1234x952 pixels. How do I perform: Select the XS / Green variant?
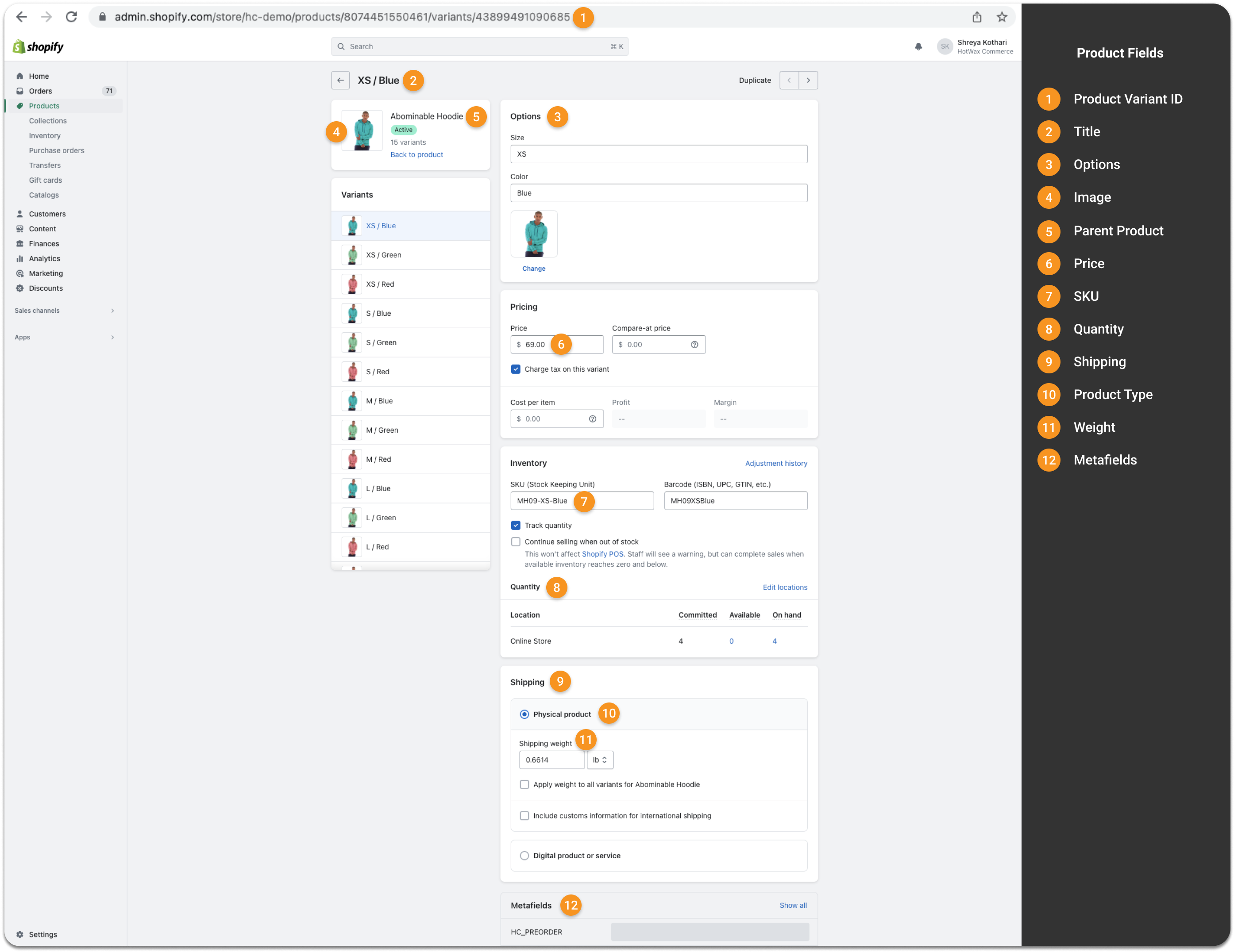[411, 255]
